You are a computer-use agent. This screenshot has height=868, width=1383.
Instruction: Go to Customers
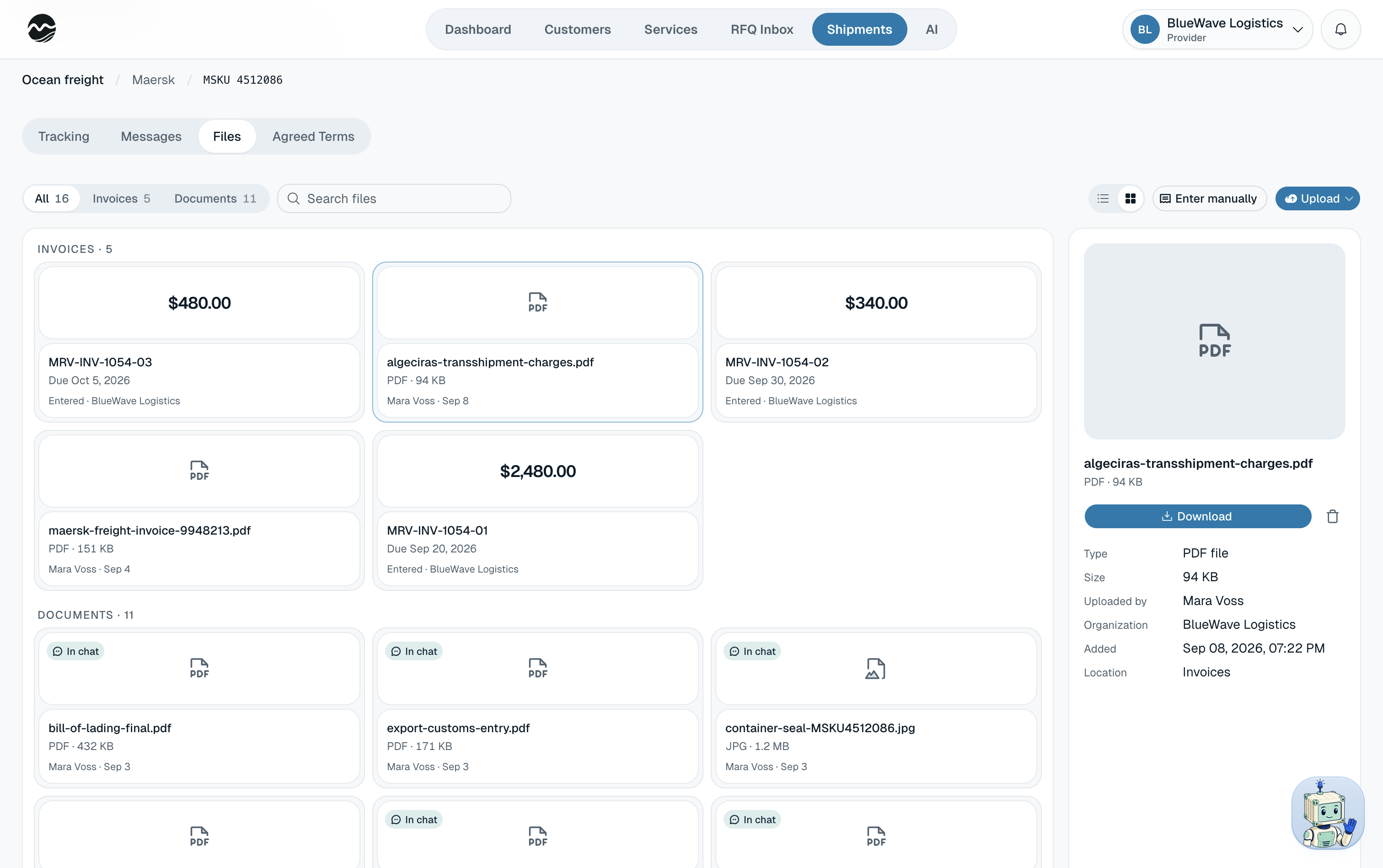pyautogui.click(x=578, y=29)
